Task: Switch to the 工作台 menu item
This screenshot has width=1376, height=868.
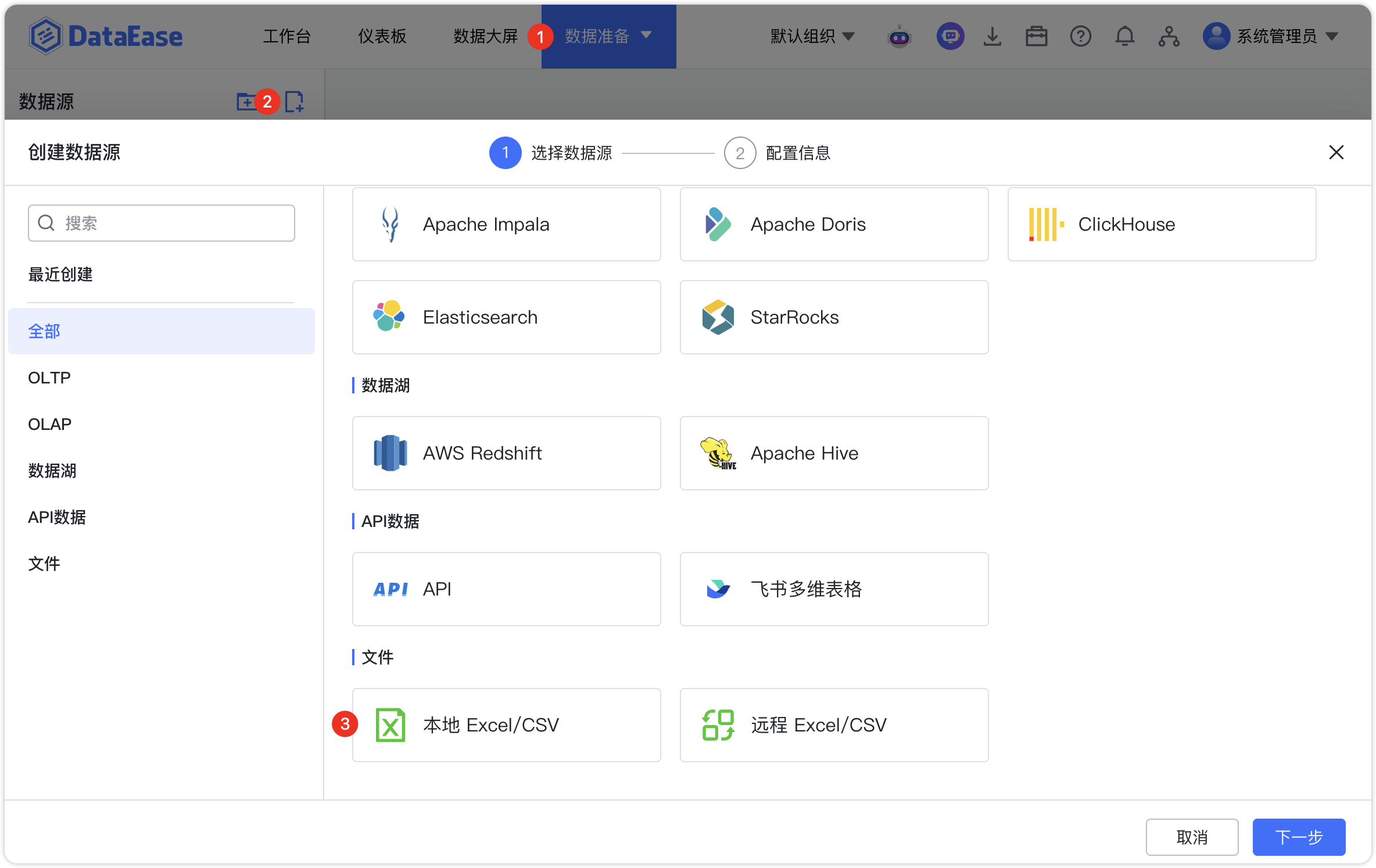Action: coord(287,36)
